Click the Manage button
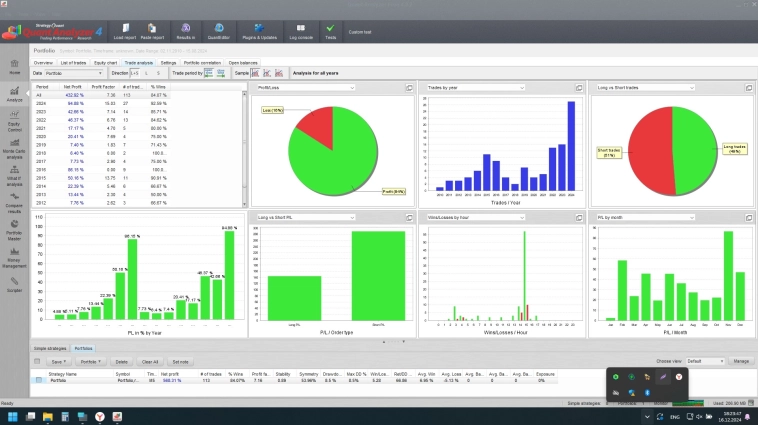 click(742, 361)
